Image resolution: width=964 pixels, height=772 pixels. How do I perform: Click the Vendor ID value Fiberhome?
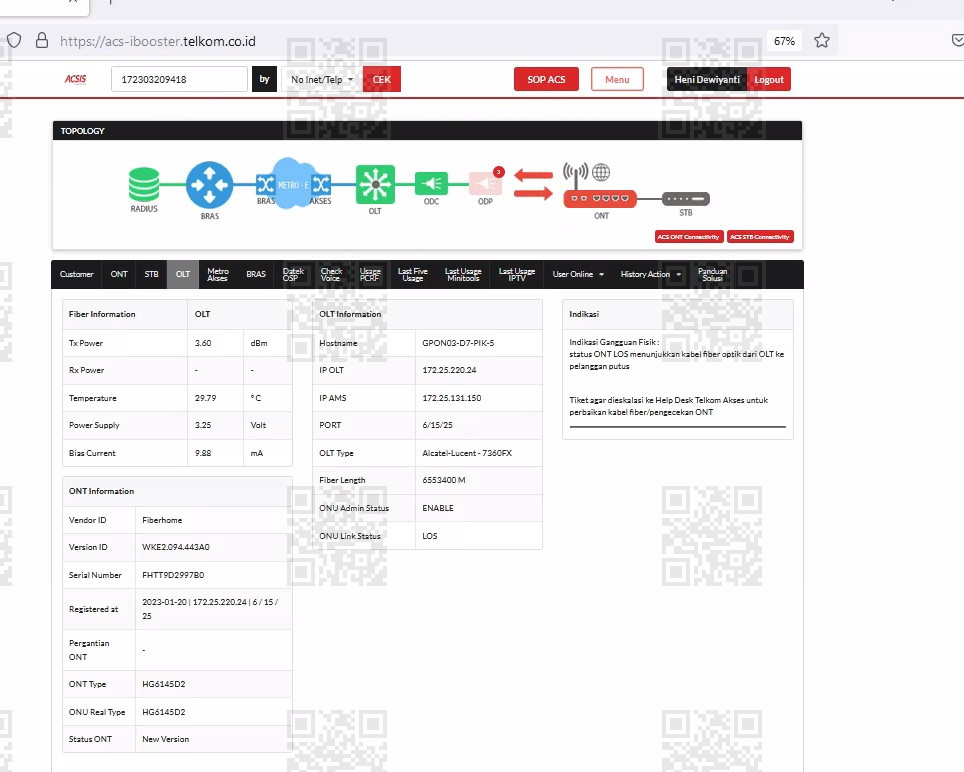[162, 520]
